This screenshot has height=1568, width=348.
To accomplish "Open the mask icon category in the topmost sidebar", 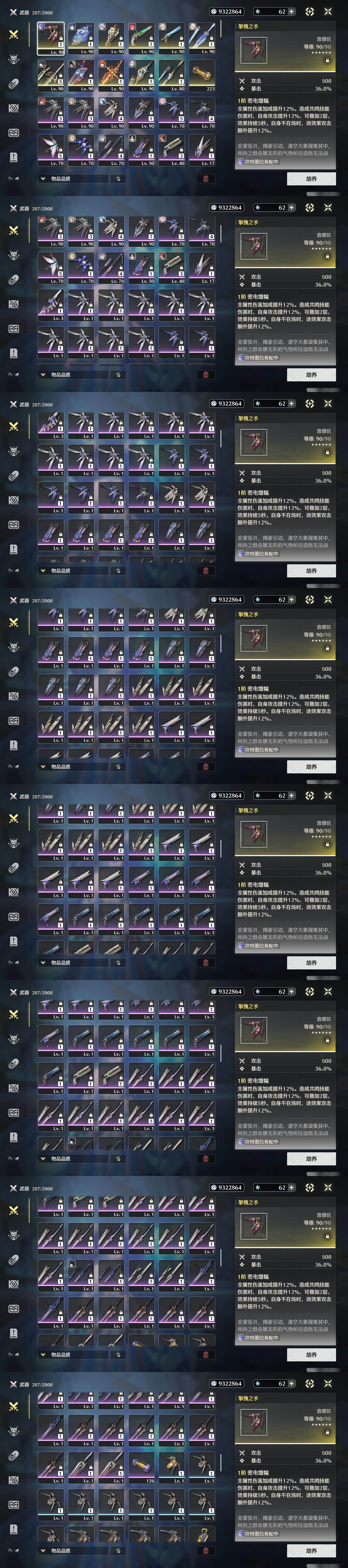I will [x=13, y=133].
